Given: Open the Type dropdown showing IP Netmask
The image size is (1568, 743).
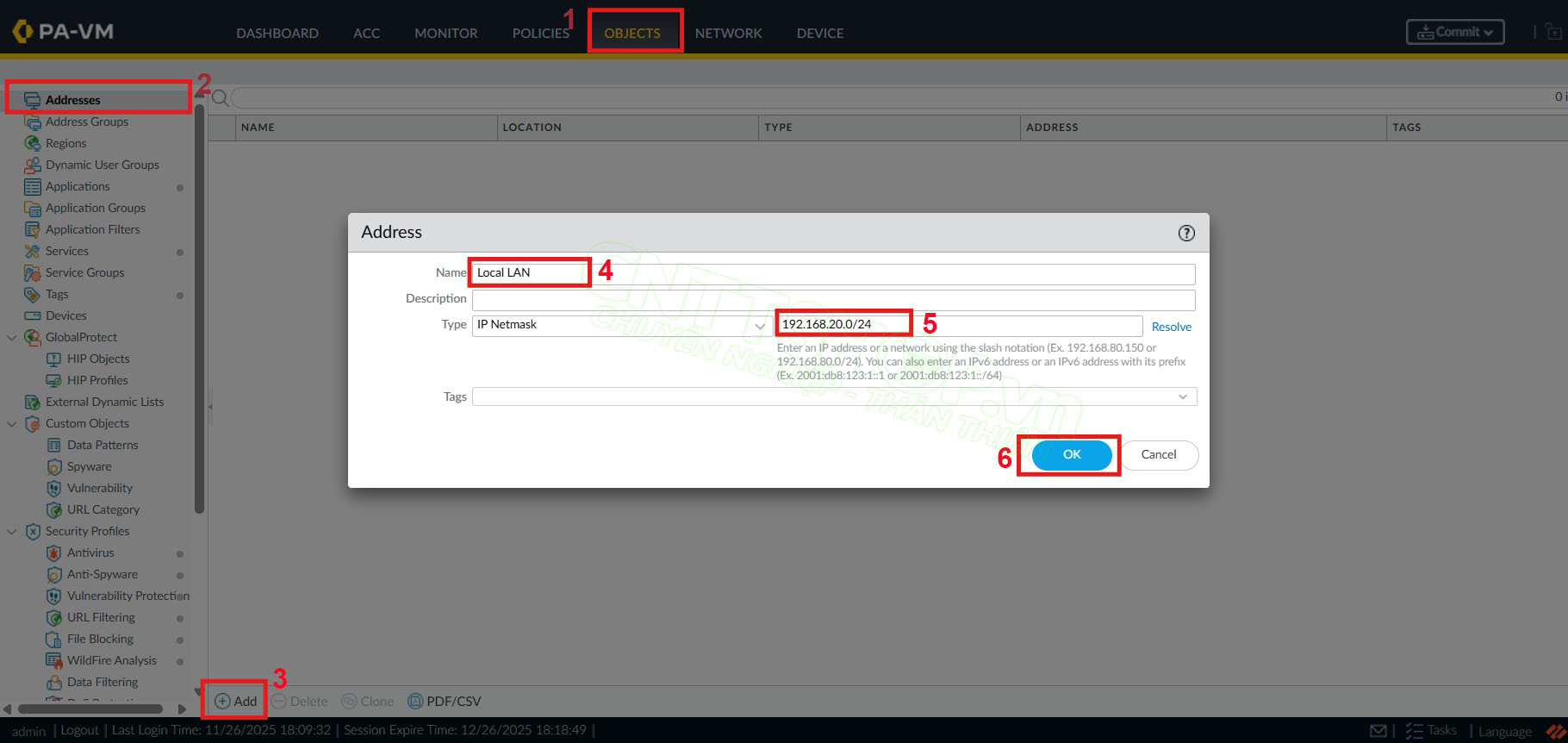Looking at the screenshot, I should (x=620, y=326).
